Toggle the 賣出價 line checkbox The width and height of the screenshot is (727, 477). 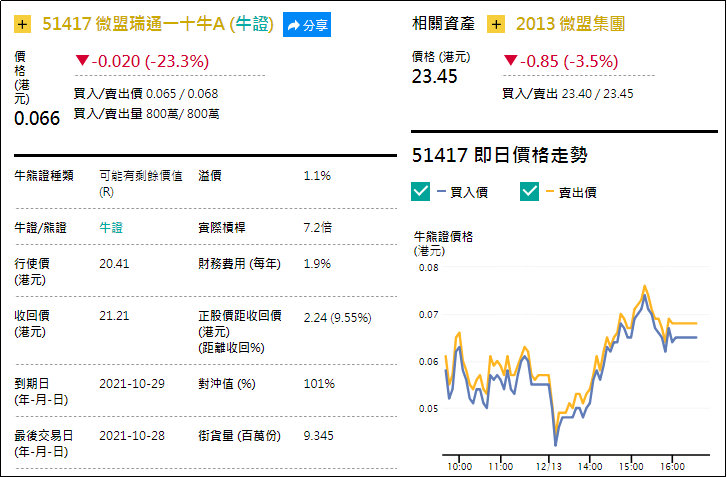pyautogui.click(x=529, y=191)
